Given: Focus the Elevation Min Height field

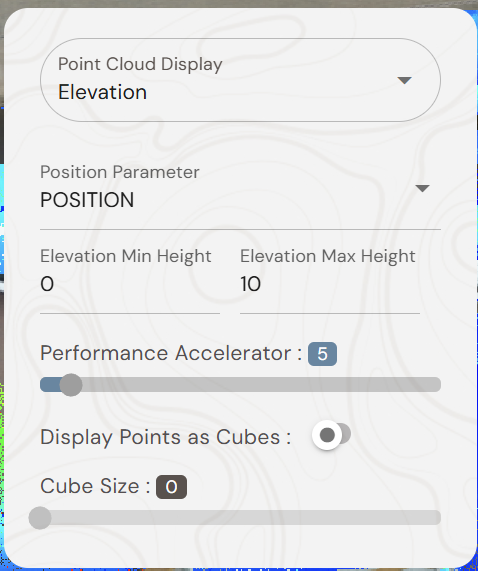Looking at the screenshot, I should point(130,284).
